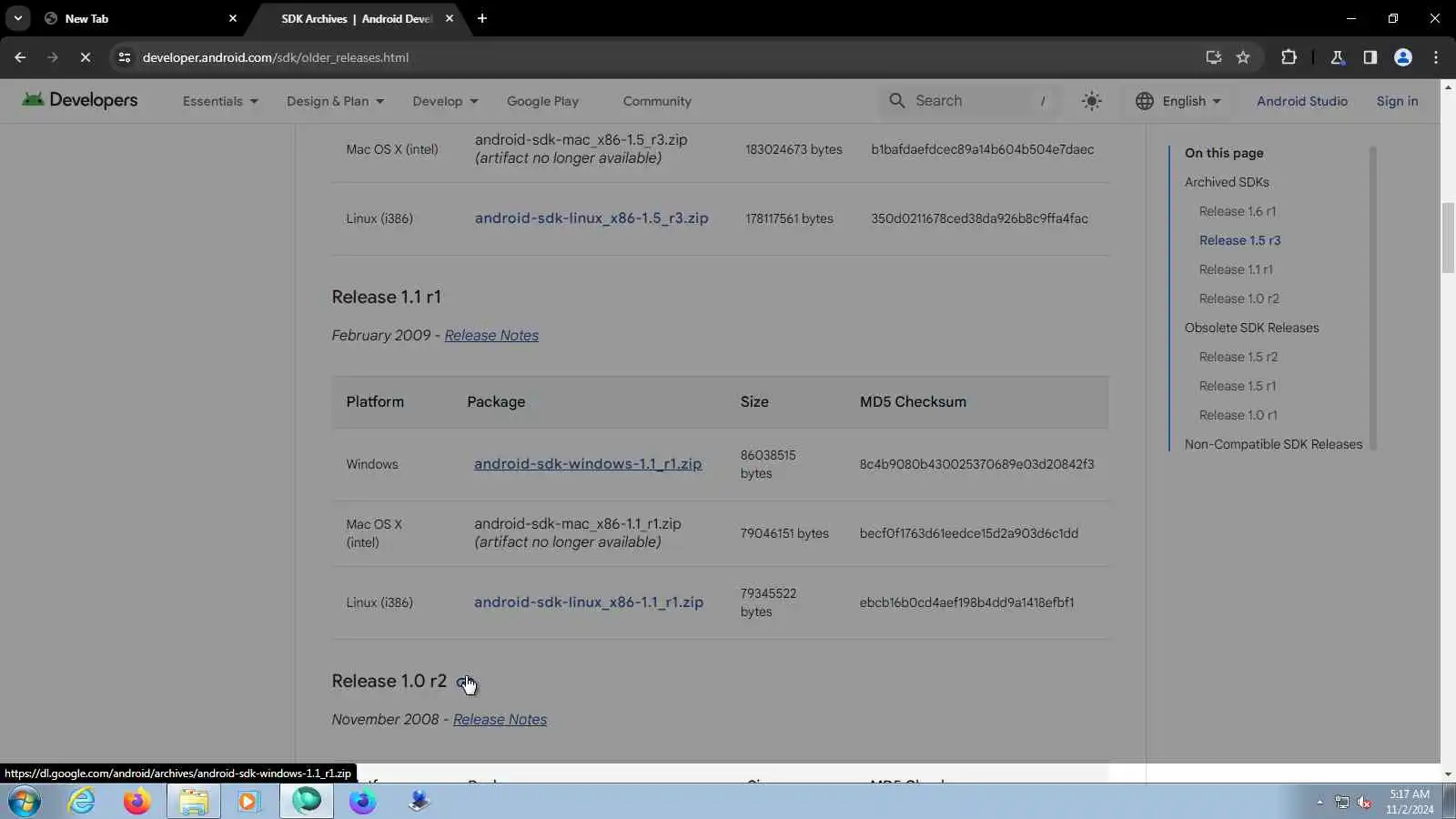The image size is (1456, 819).
Task: Click the Release 1.1 r1 heading
Action: click(x=386, y=297)
